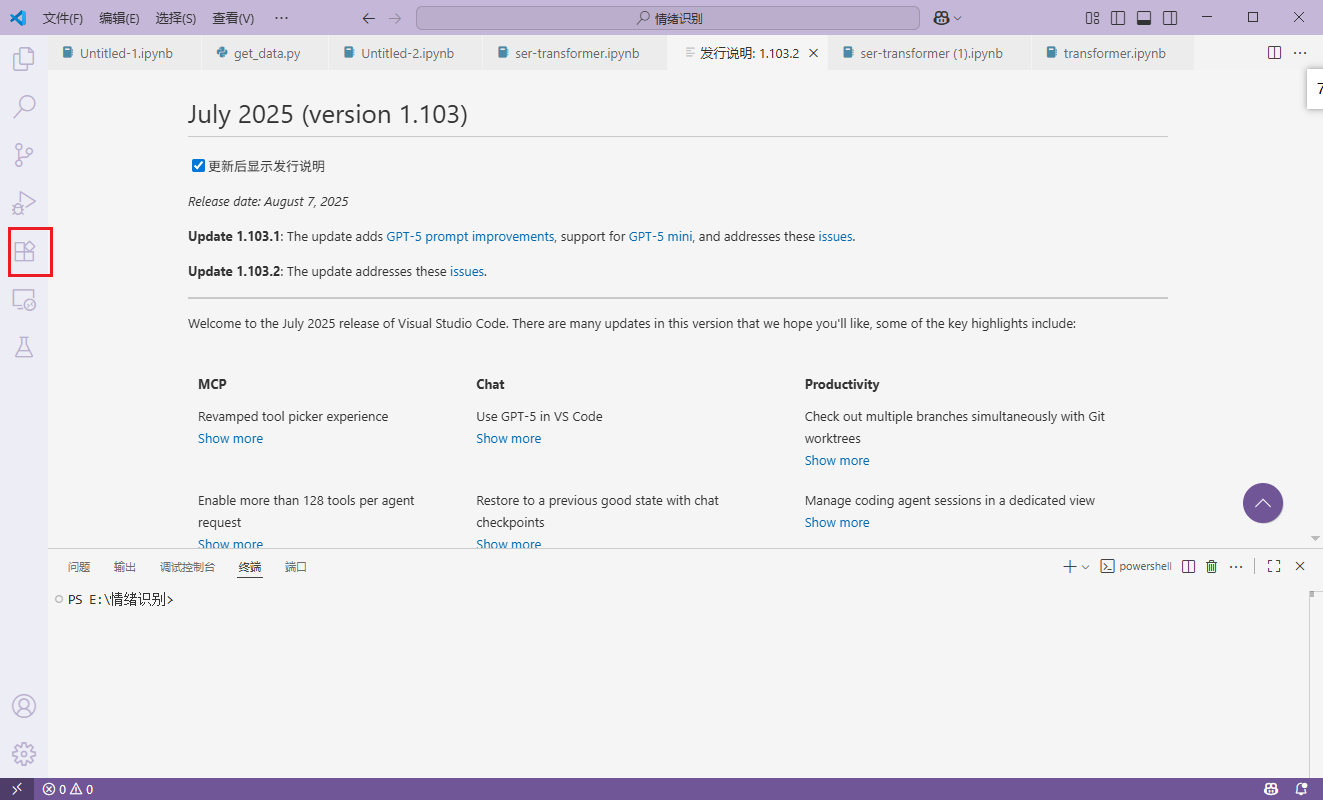1323x800 pixels.
Task: Expand Use GPT-5 in VS Code Show more
Action: (x=508, y=438)
